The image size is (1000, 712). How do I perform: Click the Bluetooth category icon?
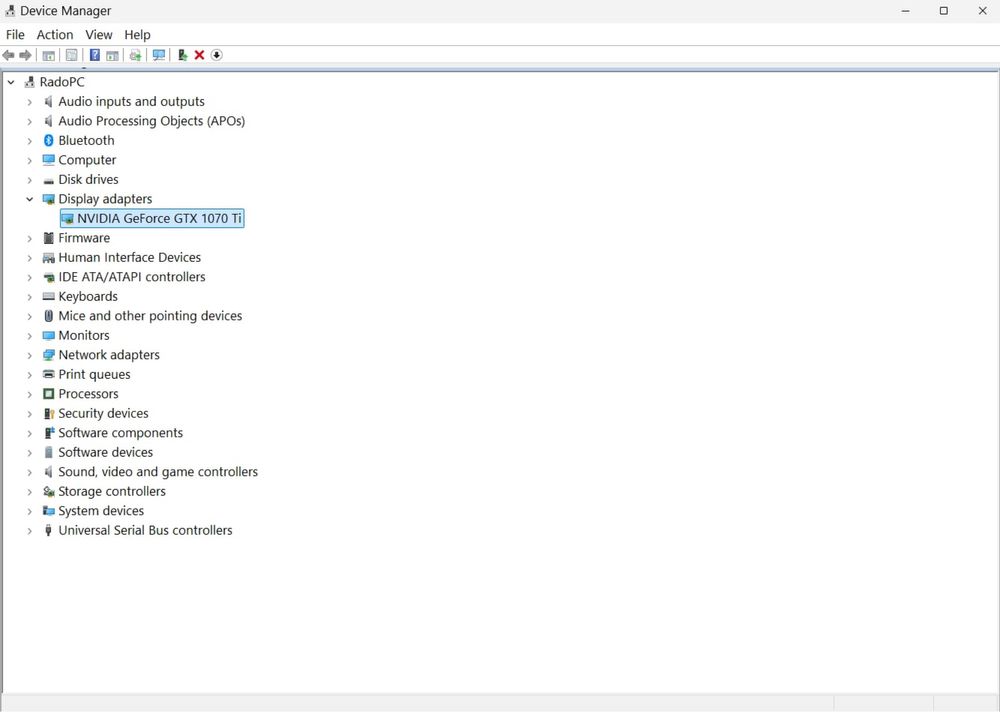tap(48, 140)
